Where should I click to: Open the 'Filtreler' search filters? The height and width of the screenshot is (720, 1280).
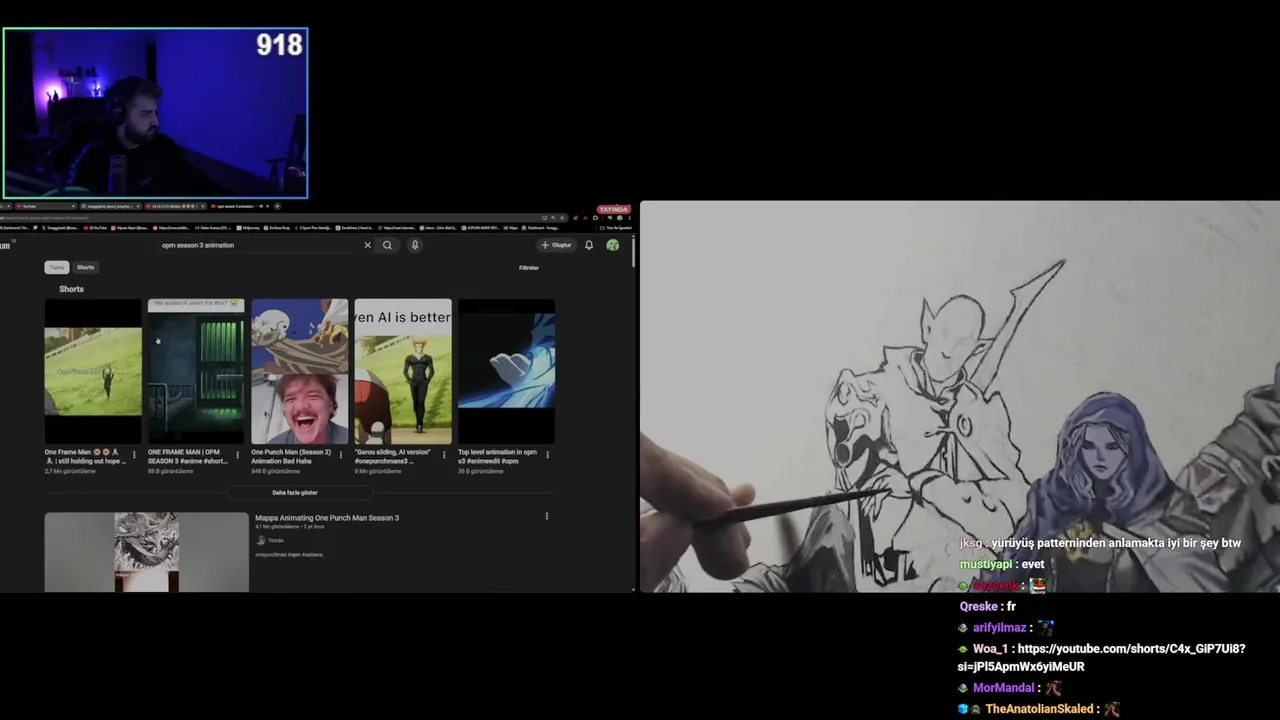pos(528,268)
